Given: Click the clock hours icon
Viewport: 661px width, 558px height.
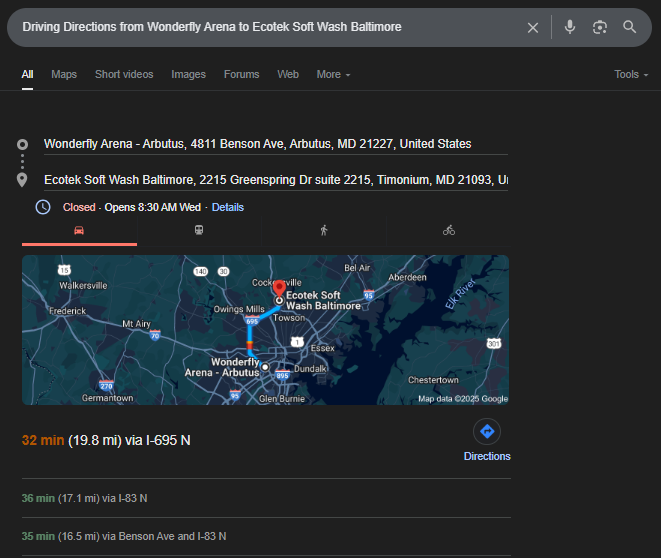Looking at the screenshot, I should pyautogui.click(x=43, y=207).
